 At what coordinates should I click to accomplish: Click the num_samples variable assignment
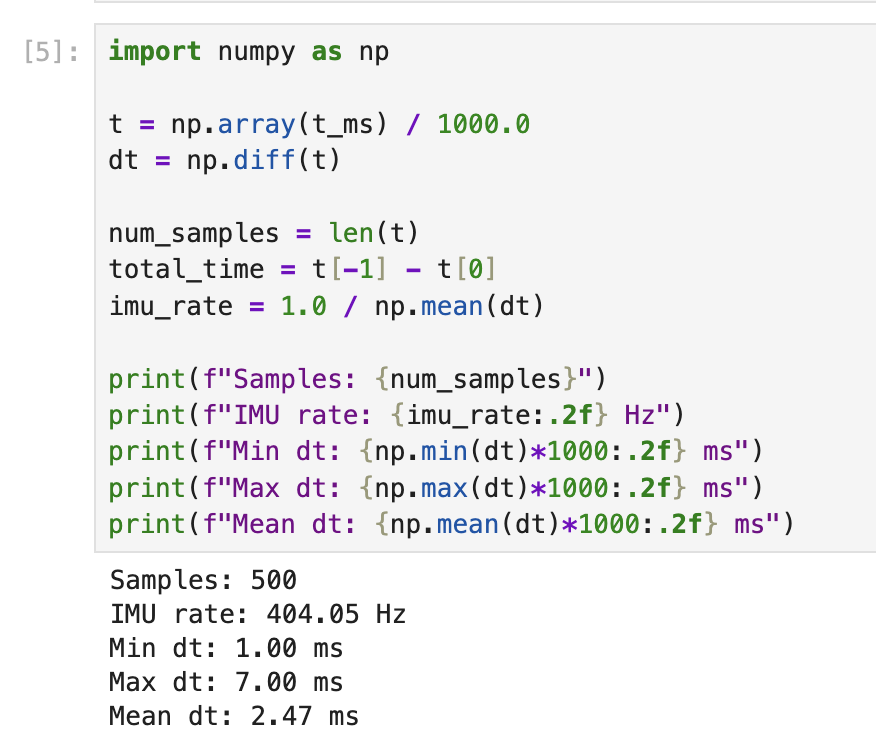(194, 233)
